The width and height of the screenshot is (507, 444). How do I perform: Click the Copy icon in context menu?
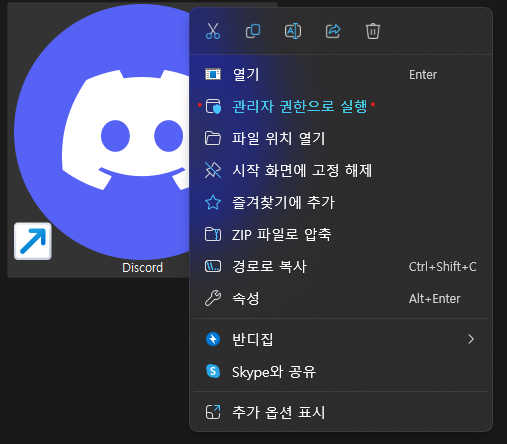click(x=253, y=31)
